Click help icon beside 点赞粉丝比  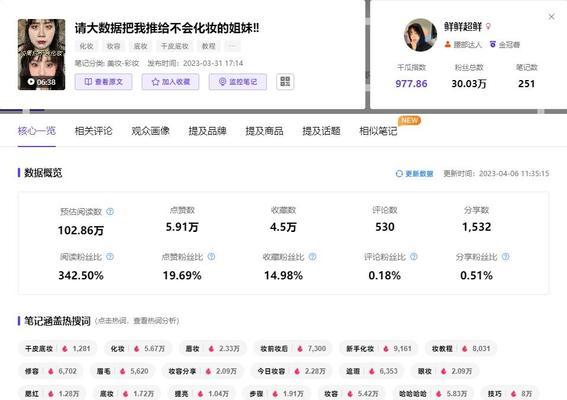(x=212, y=257)
